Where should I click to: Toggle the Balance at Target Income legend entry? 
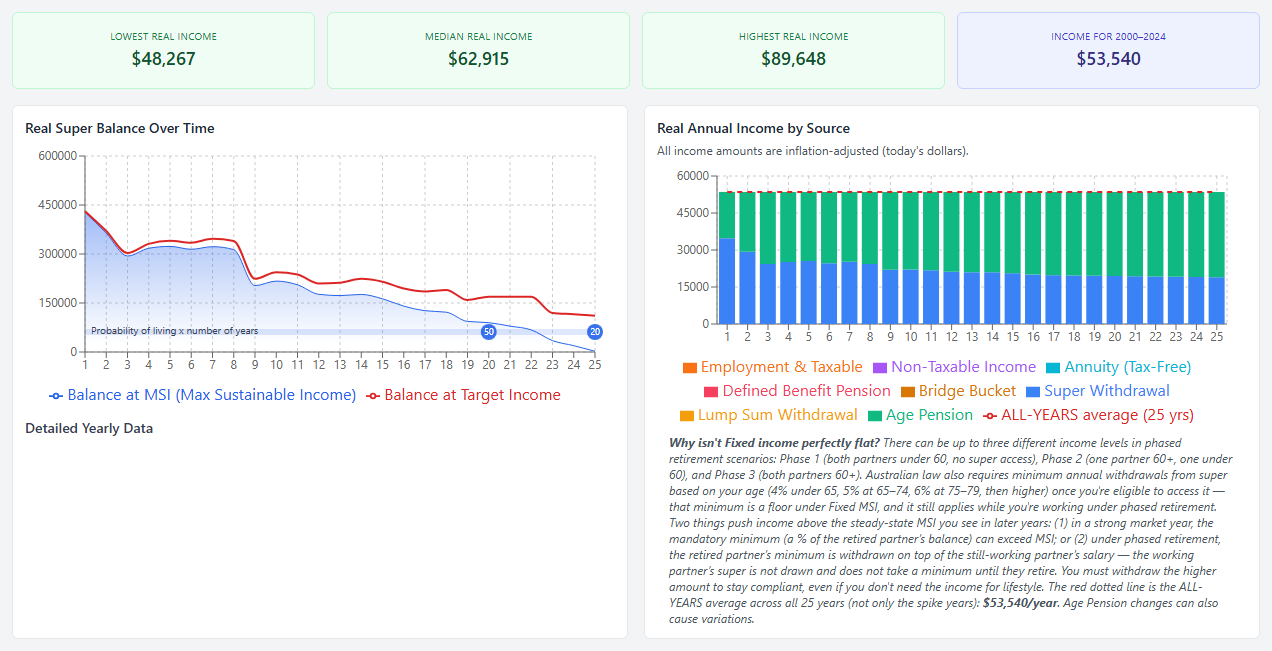pyautogui.click(x=463, y=395)
